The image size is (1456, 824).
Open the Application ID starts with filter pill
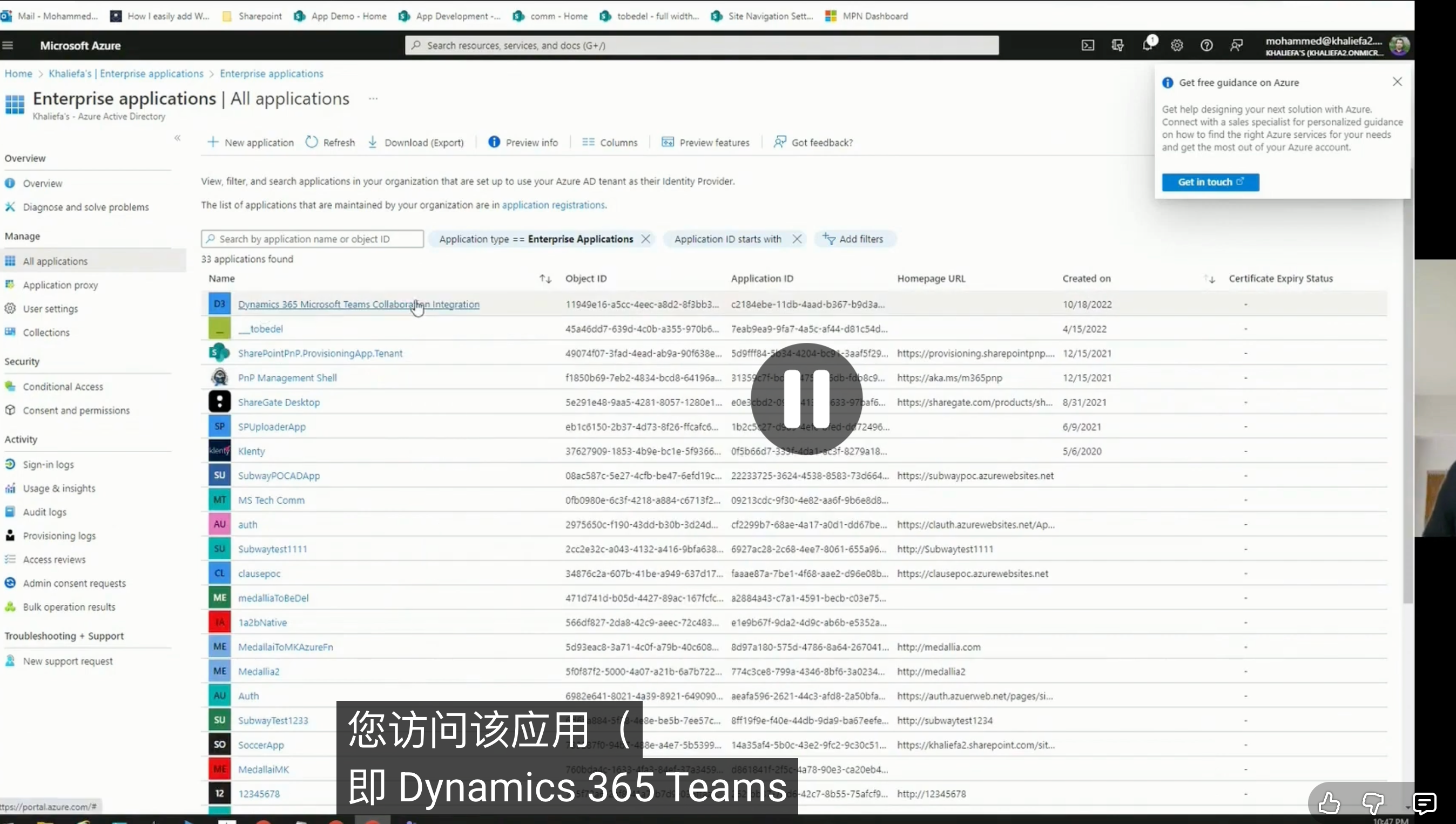[x=727, y=239]
